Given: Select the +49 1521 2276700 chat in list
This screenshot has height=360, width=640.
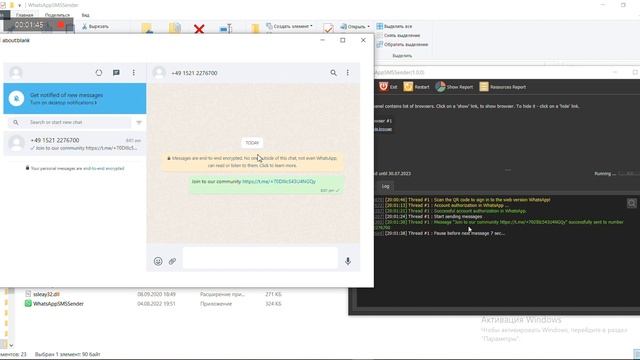Looking at the screenshot, I should 75,144.
